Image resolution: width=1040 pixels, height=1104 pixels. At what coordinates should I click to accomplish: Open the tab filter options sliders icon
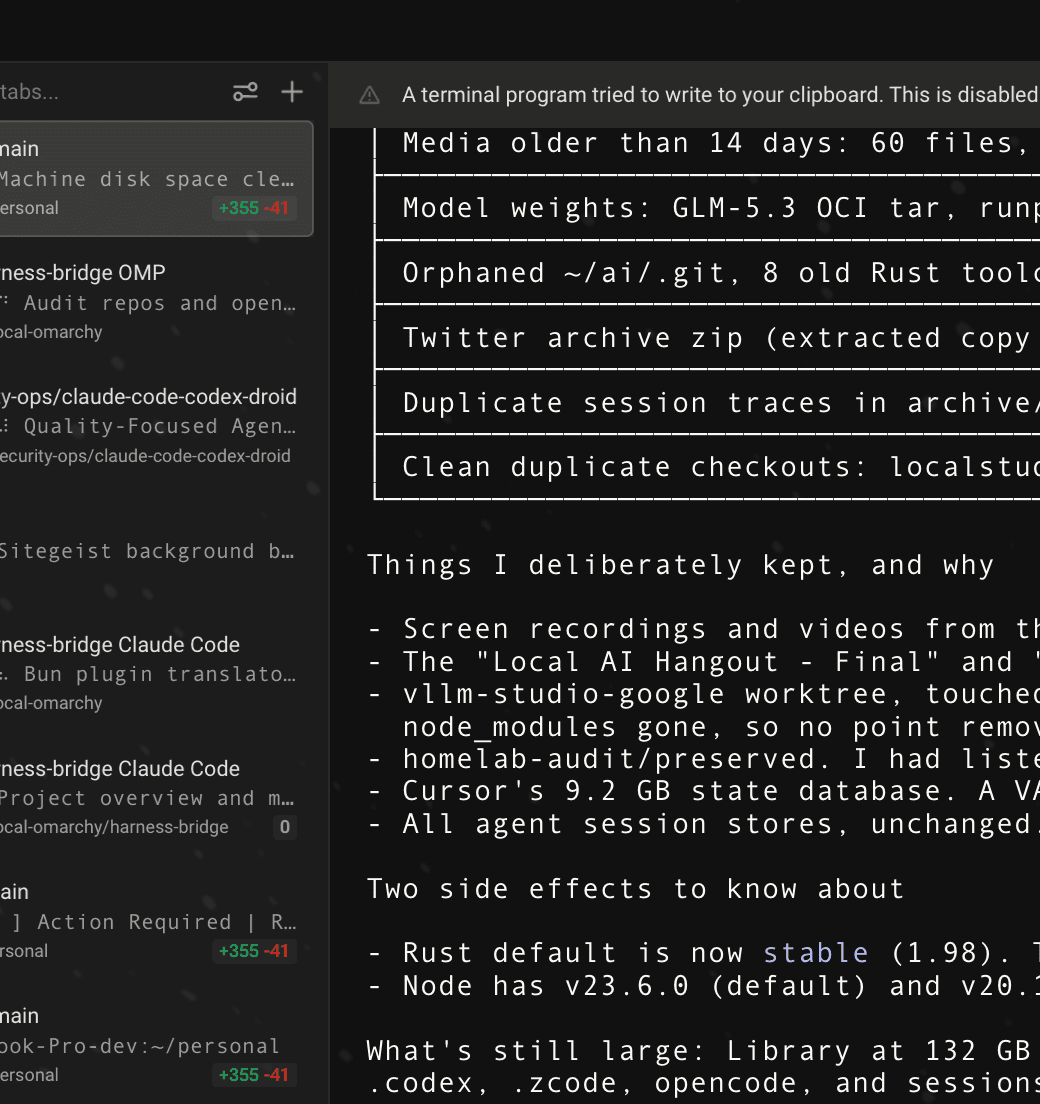245,92
